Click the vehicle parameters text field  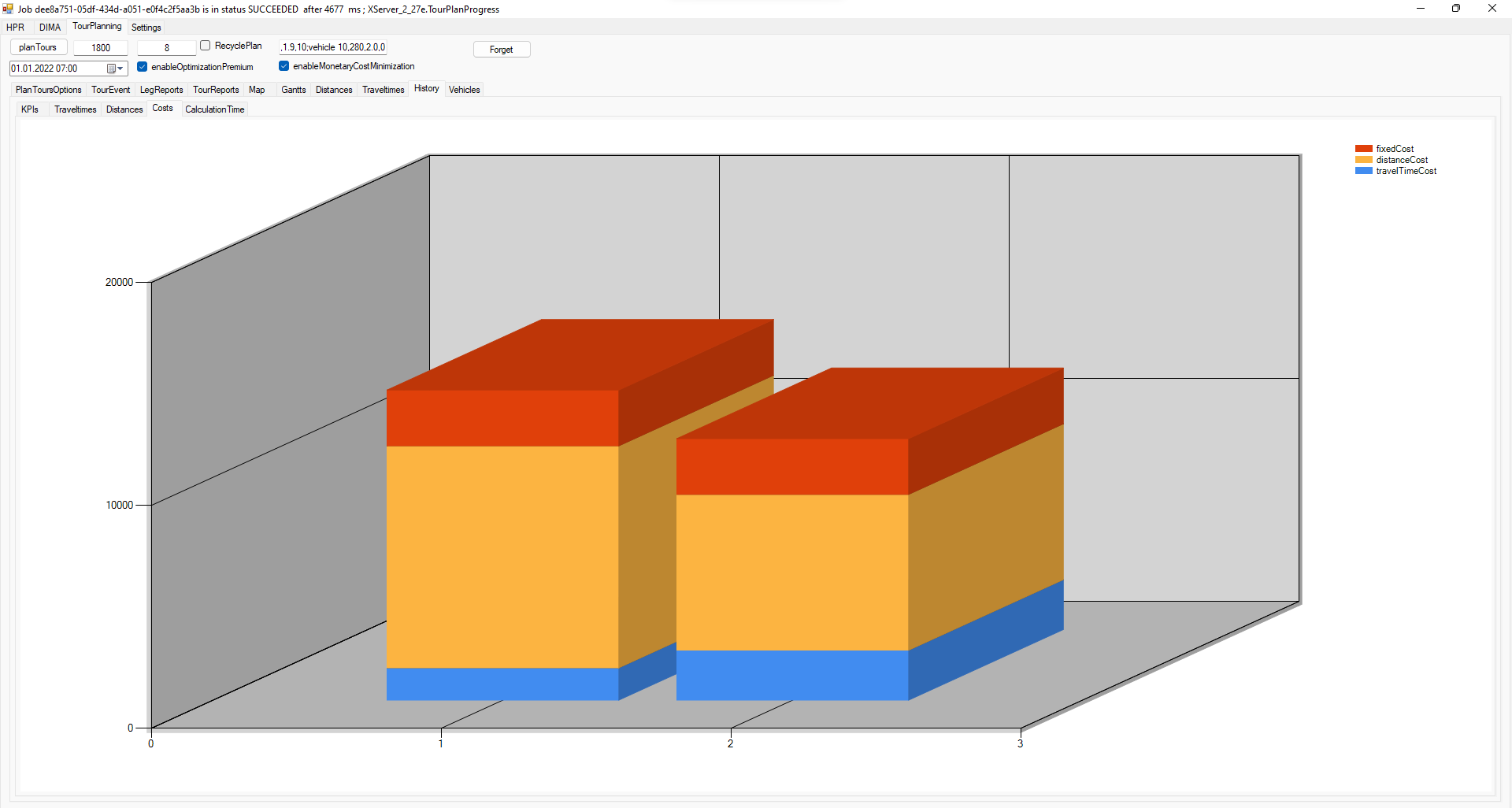coord(333,47)
